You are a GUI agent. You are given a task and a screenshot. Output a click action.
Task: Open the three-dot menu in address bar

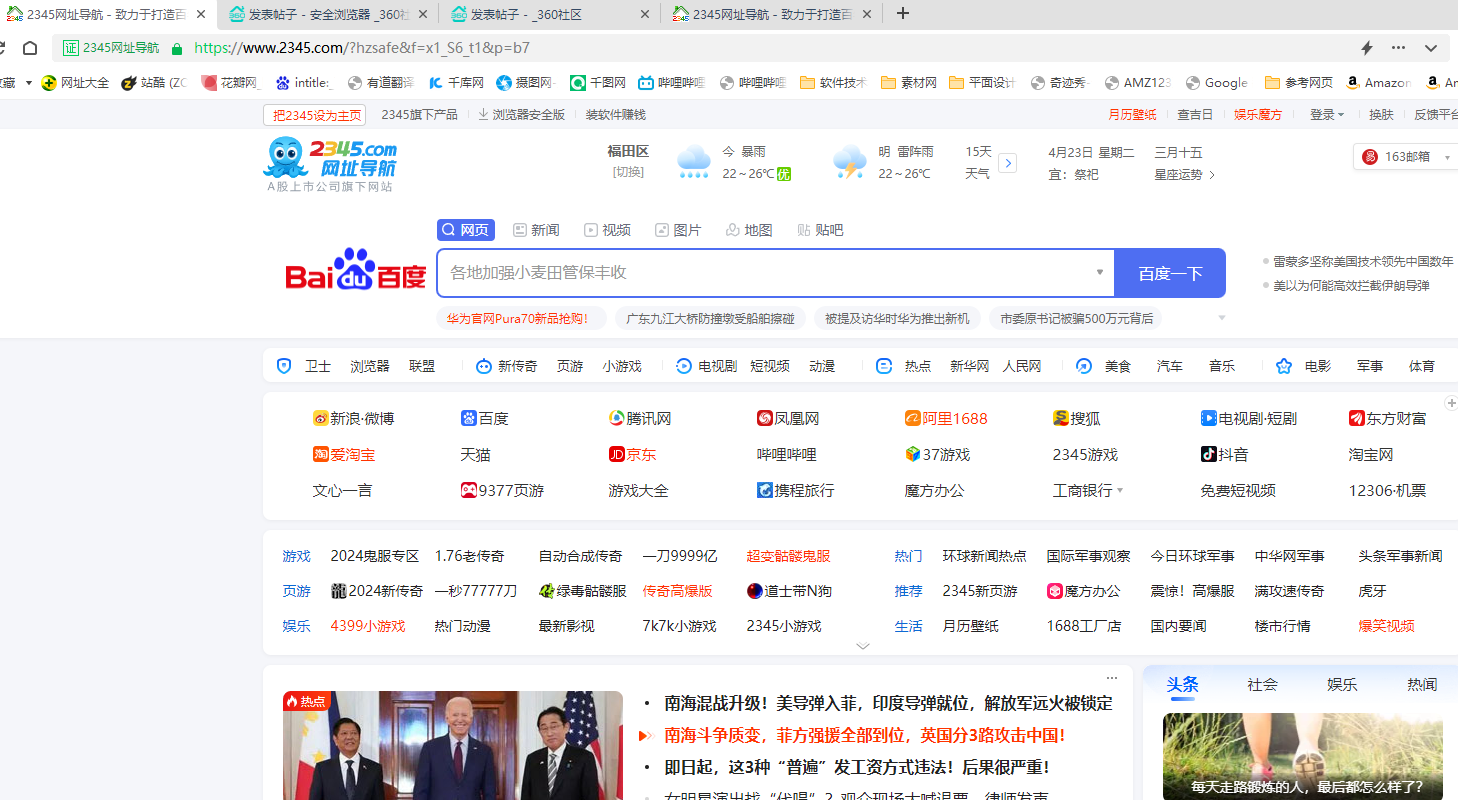click(1398, 48)
